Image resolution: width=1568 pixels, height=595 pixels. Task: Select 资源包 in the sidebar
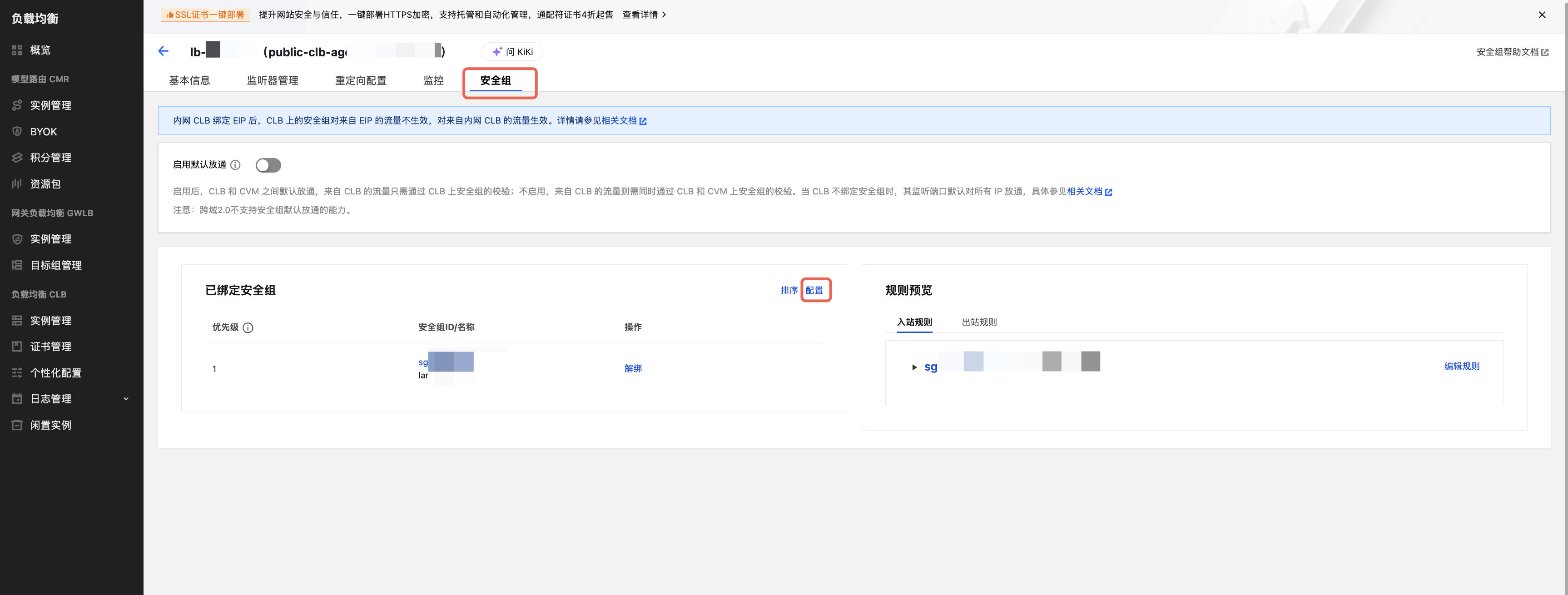click(45, 184)
